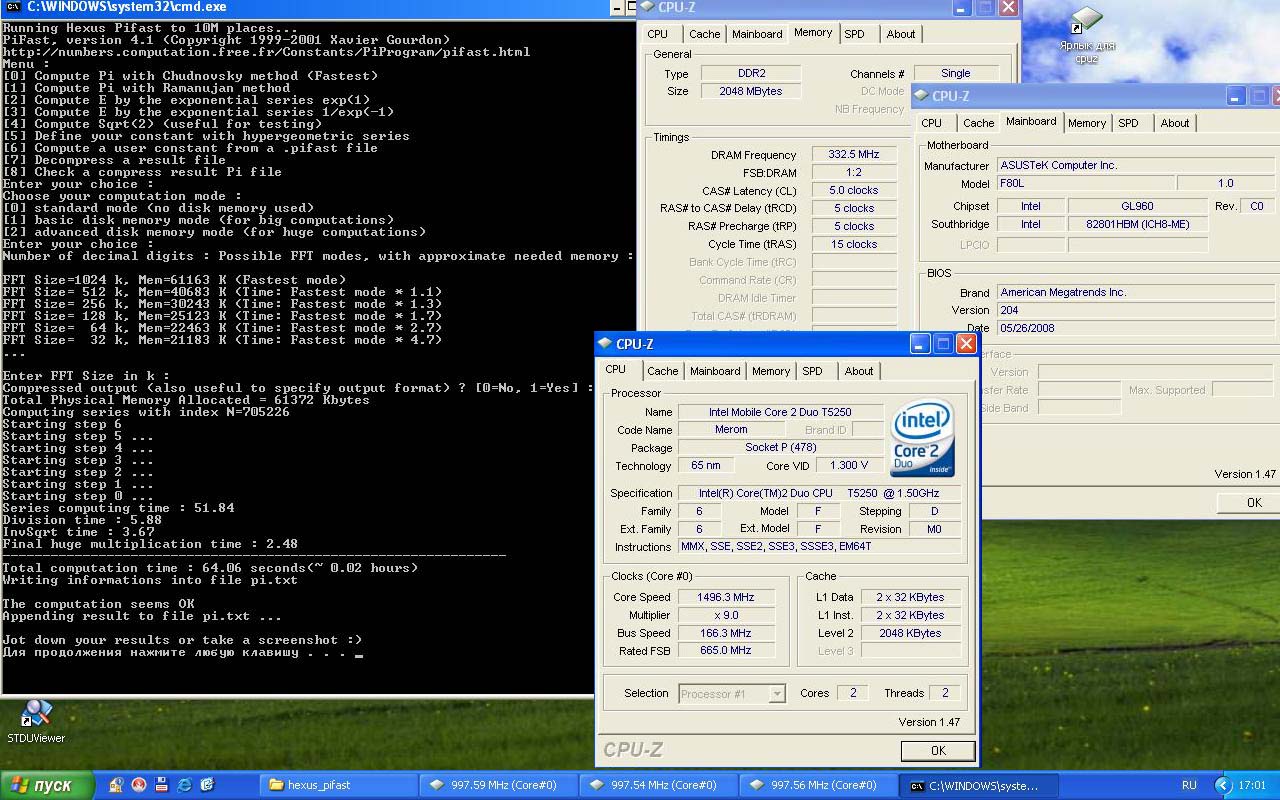Click the title bar icon of the CPU-Z Memory window
This screenshot has height=800, width=1280.
coord(647,7)
